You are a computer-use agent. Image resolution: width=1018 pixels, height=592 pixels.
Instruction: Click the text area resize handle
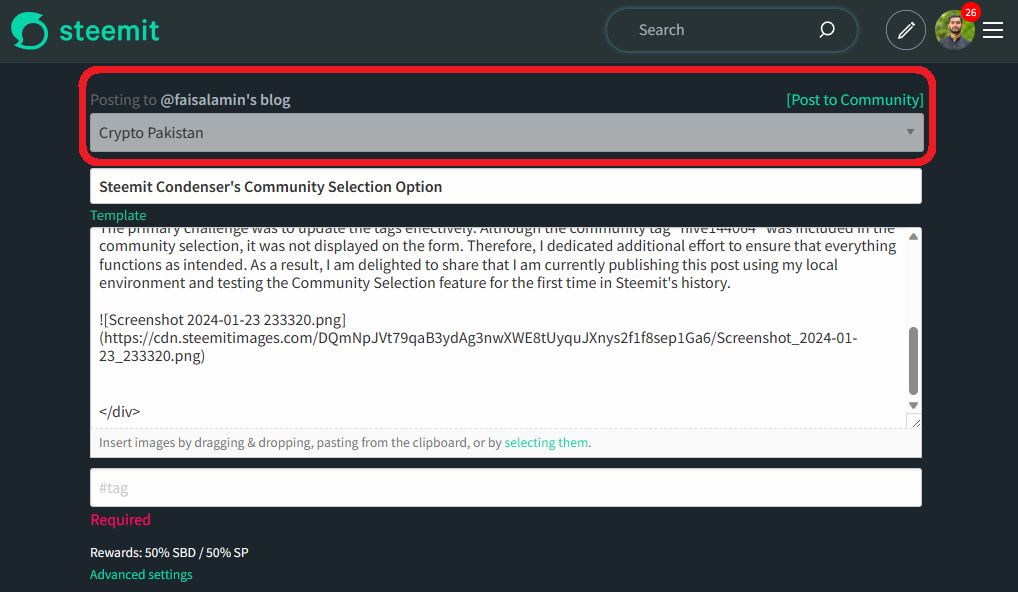915,423
